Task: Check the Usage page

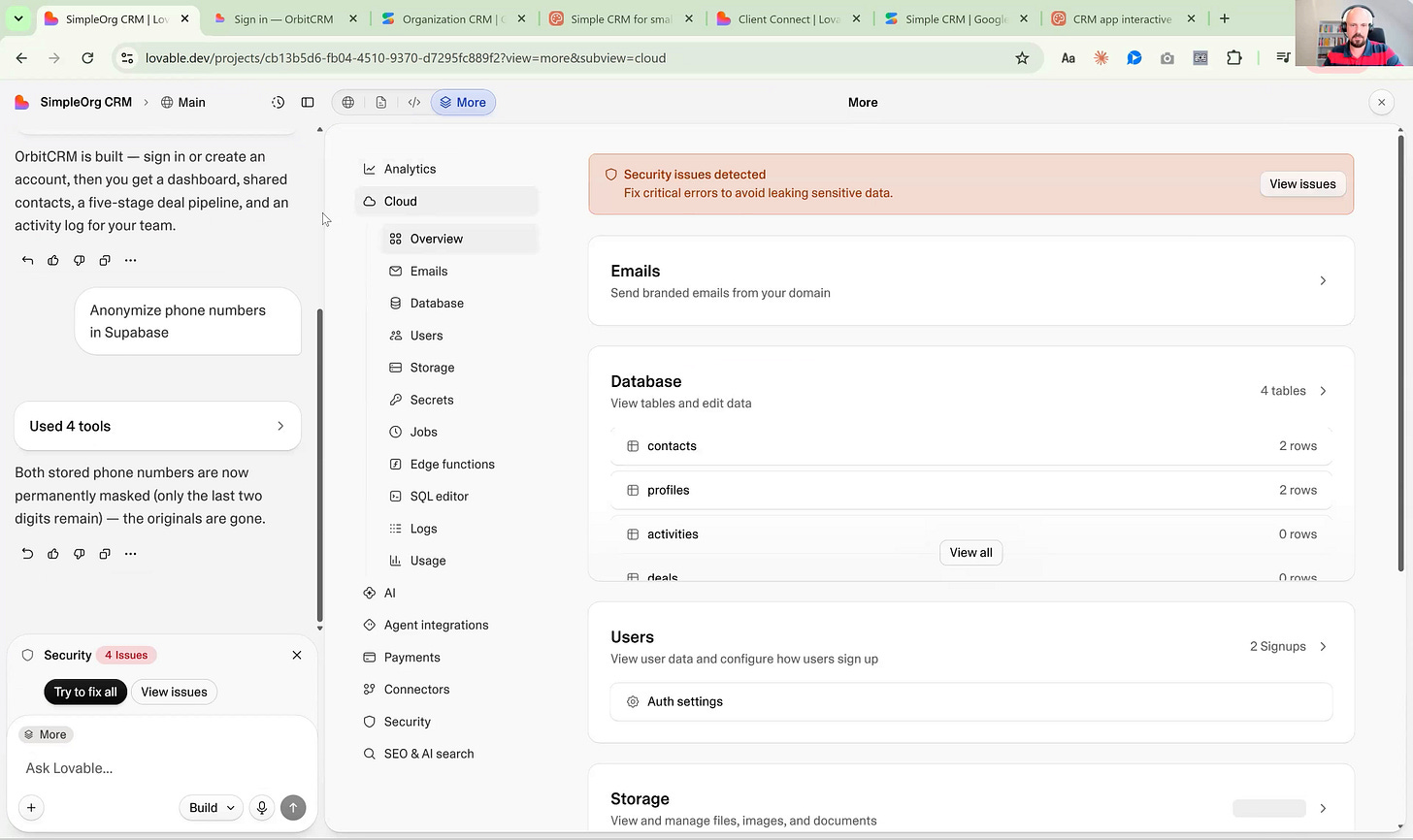Action: click(460, 561)
